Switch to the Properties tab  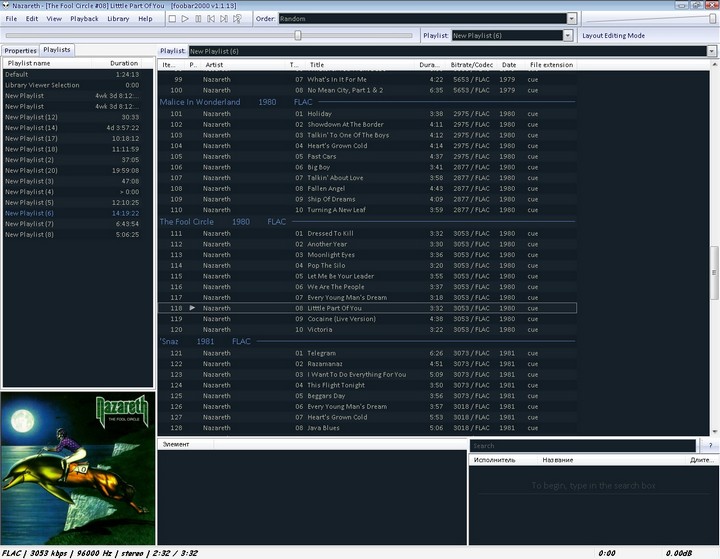(x=20, y=50)
